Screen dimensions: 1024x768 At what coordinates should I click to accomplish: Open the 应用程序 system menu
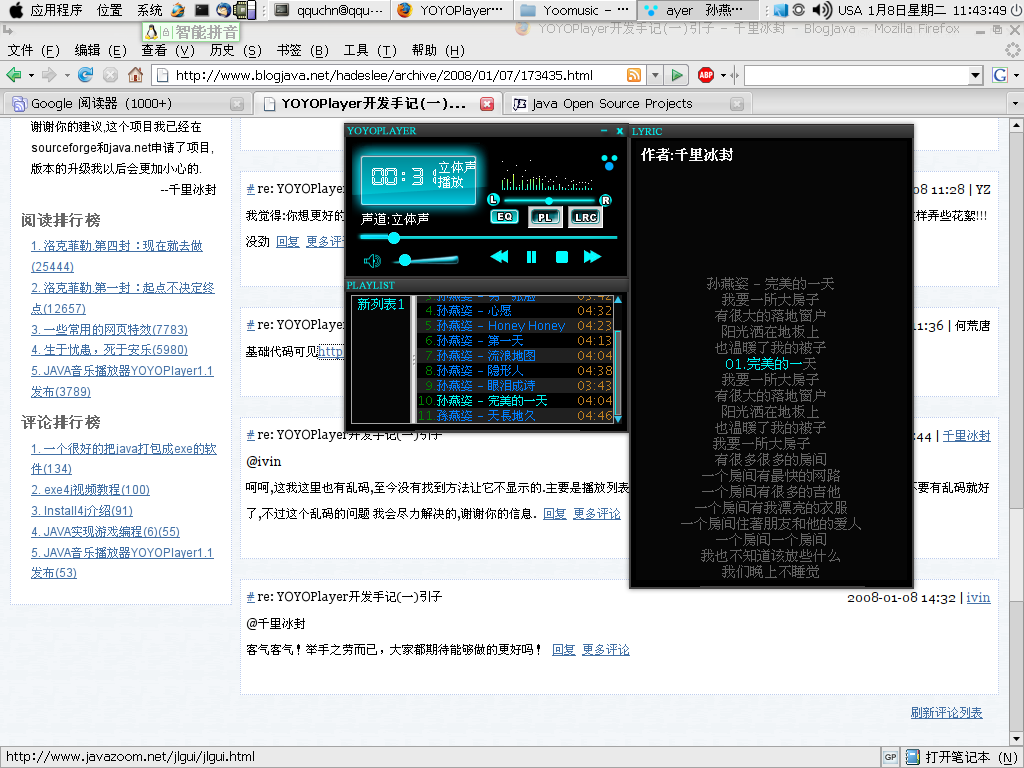click(56, 10)
